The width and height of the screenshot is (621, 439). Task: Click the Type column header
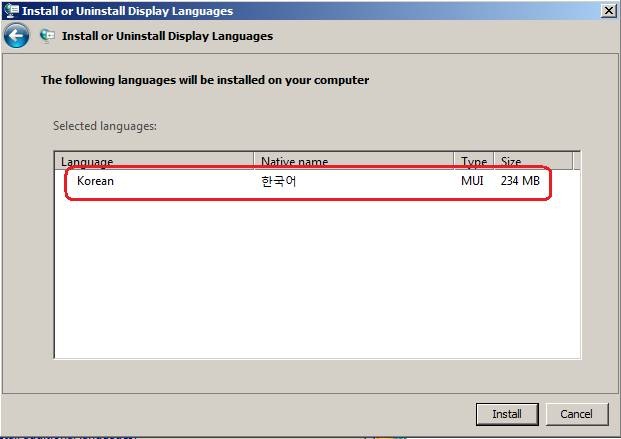pyautogui.click(x=474, y=160)
